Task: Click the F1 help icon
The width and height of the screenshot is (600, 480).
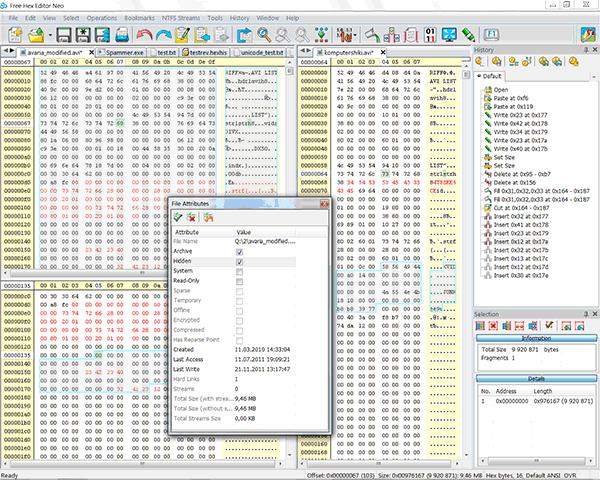Action: pos(492,34)
